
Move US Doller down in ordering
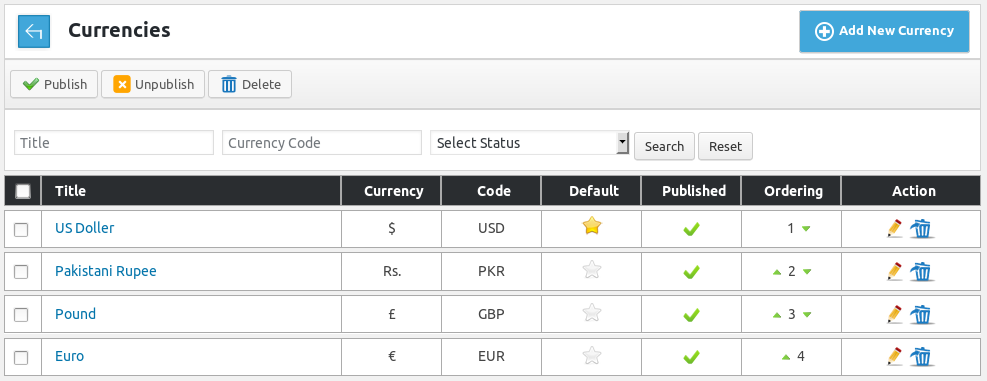tap(806, 229)
